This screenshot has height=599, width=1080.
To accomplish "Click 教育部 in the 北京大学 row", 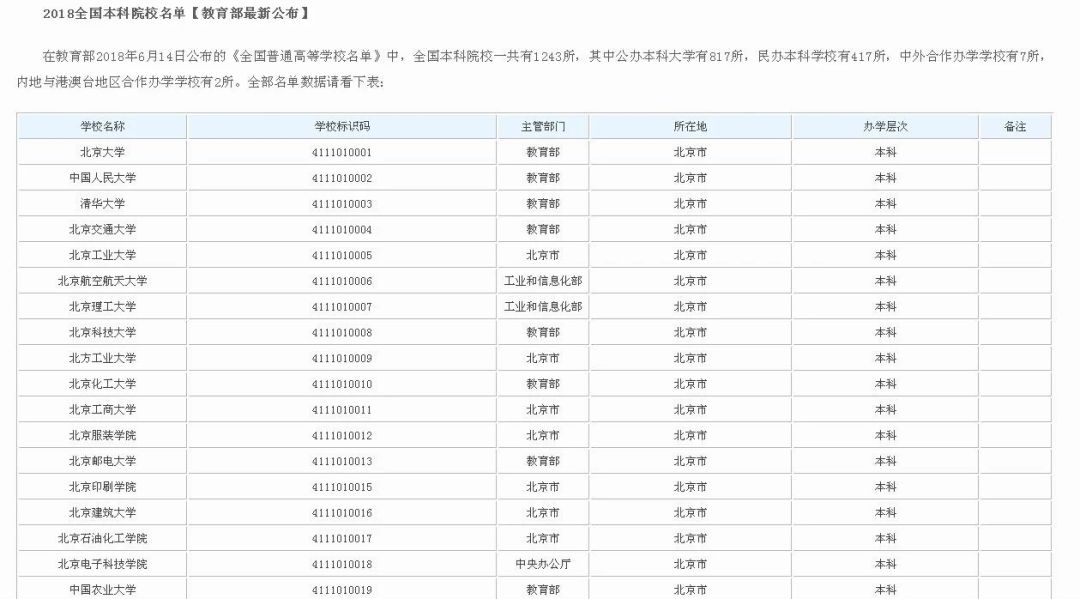I will 543,152.
